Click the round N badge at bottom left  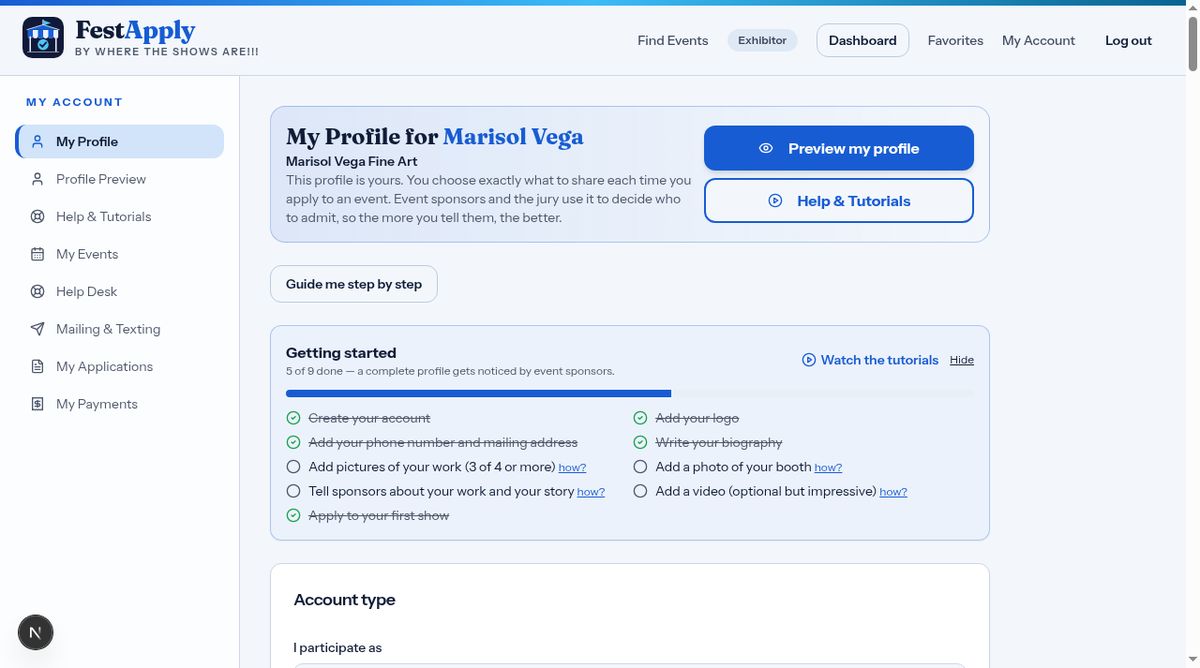[36, 632]
